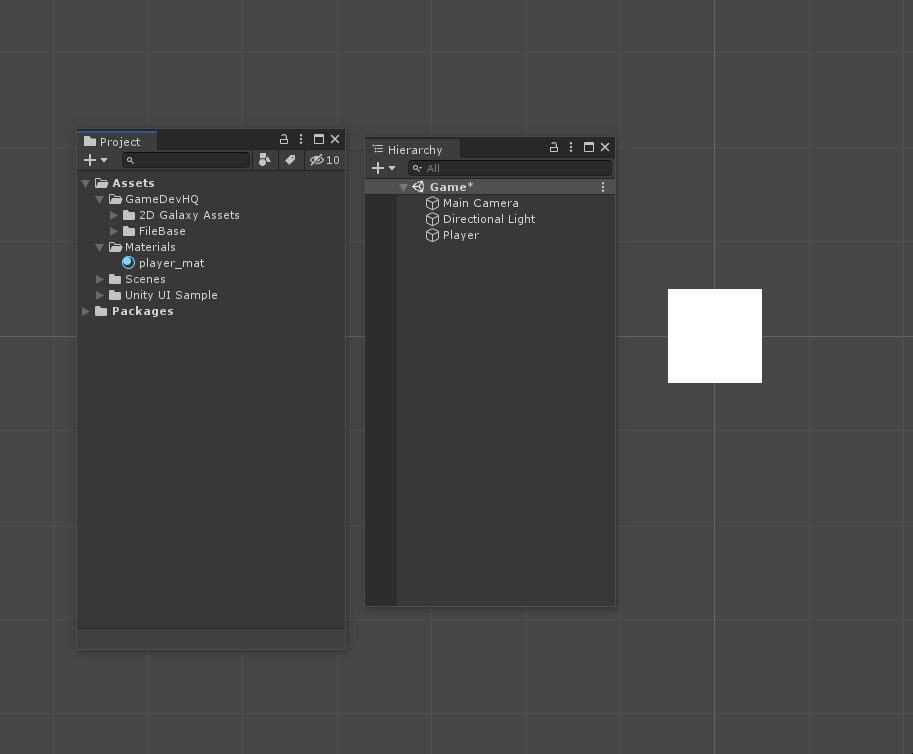The height and width of the screenshot is (754, 913).
Task: Open the Hierarchy create (+) dropdown
Action: pos(383,168)
